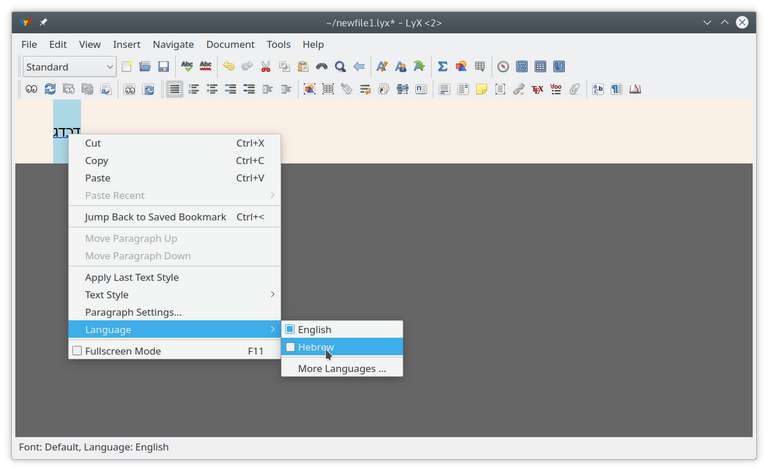The width and height of the screenshot is (768, 471).
Task: Open advanced find magnifier icon
Action: coord(340,67)
